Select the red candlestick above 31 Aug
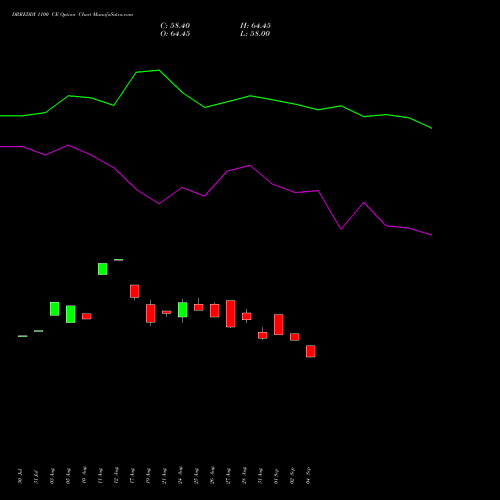 coord(263,335)
